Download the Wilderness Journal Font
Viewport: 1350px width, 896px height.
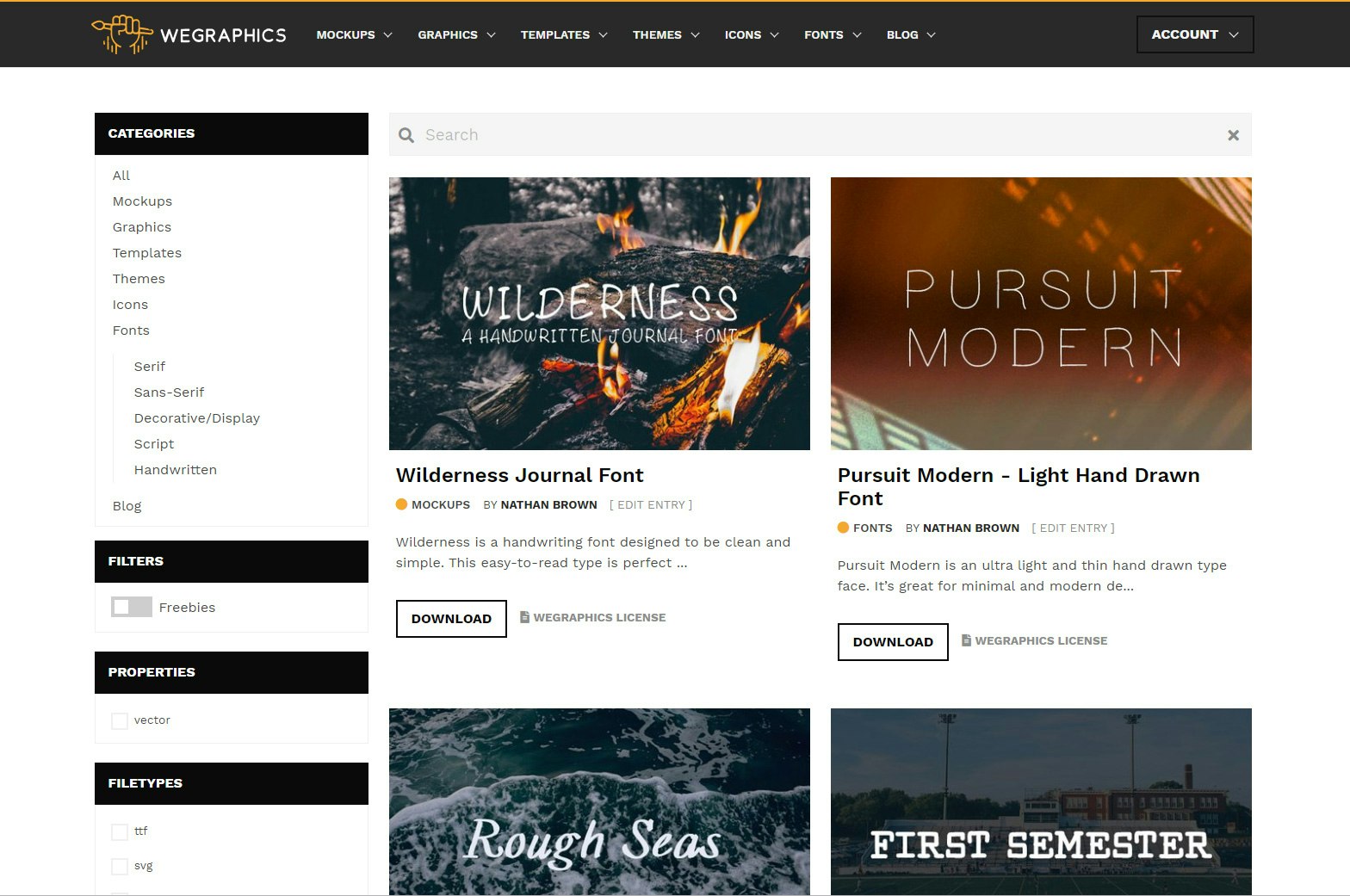coord(451,619)
